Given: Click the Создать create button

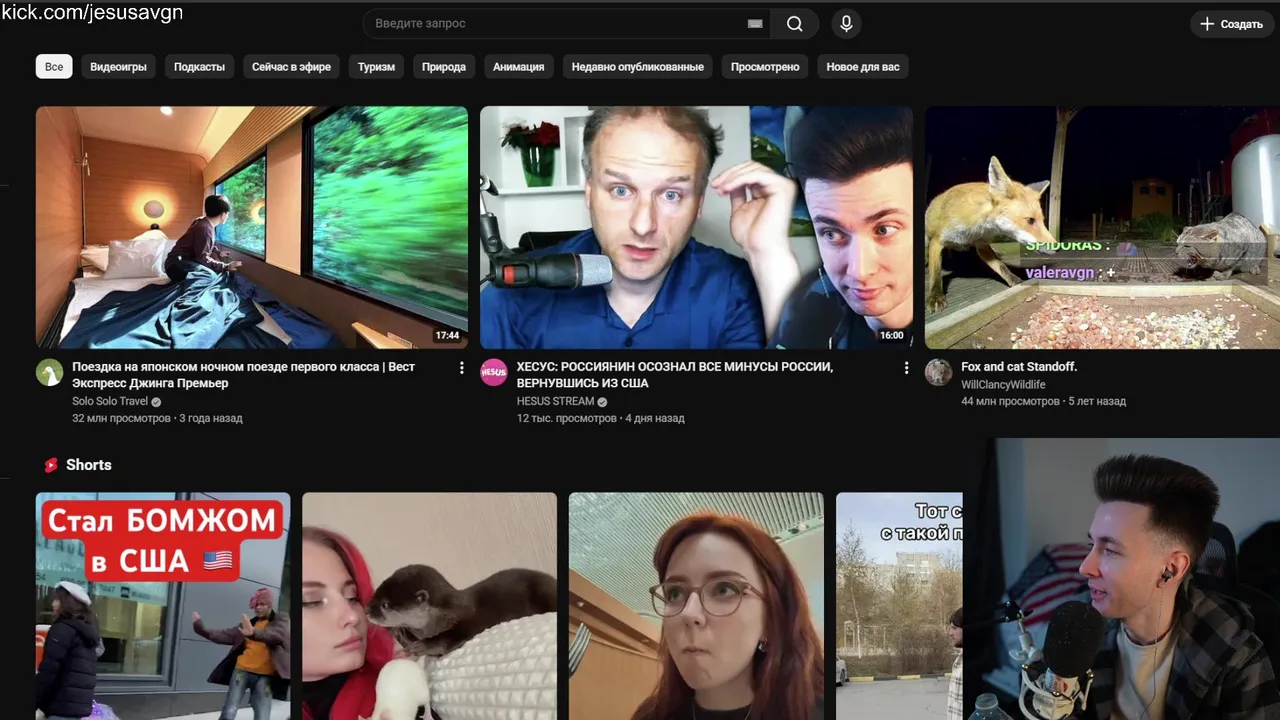Looking at the screenshot, I should point(1232,24).
